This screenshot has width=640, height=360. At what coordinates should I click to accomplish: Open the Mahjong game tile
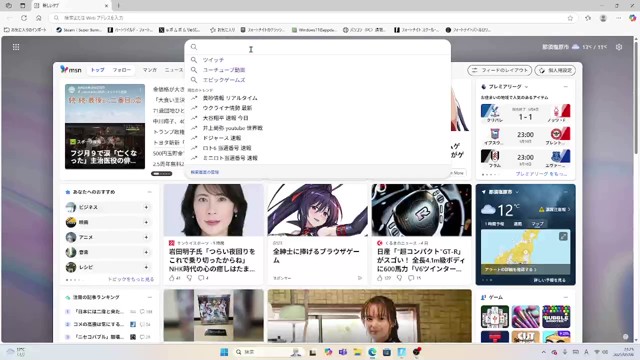[x=495, y=316]
